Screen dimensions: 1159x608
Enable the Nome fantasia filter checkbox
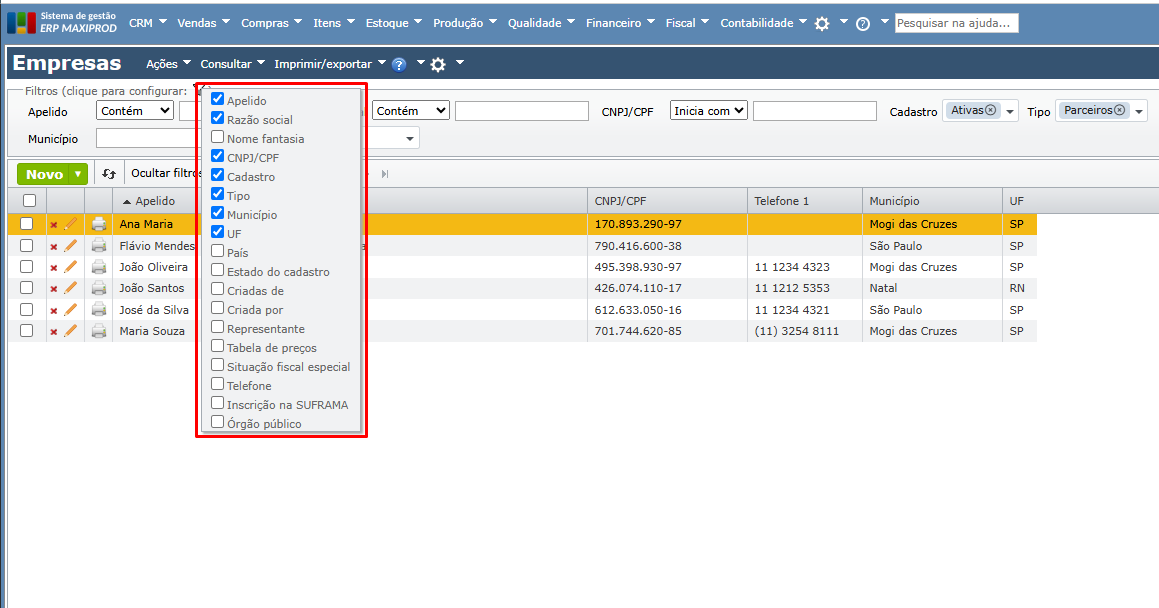click(x=218, y=137)
